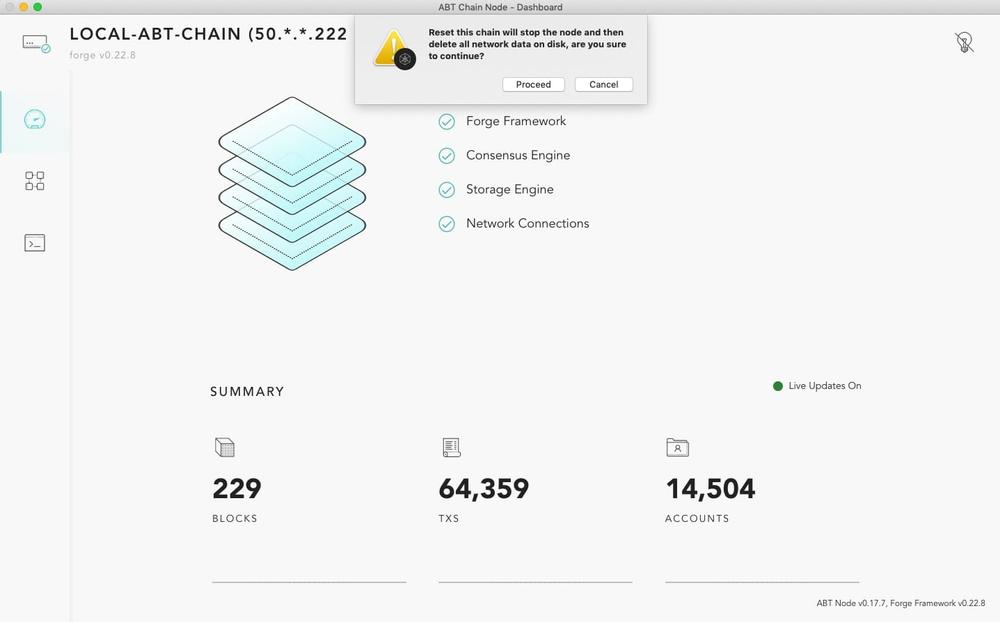Click the ABT Chain Node window title
Viewport: 1000px width, 622px height.
click(x=500, y=7)
